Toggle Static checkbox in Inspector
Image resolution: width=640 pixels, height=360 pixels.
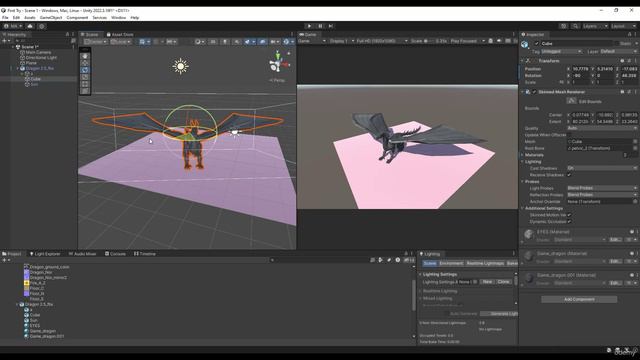(617, 43)
